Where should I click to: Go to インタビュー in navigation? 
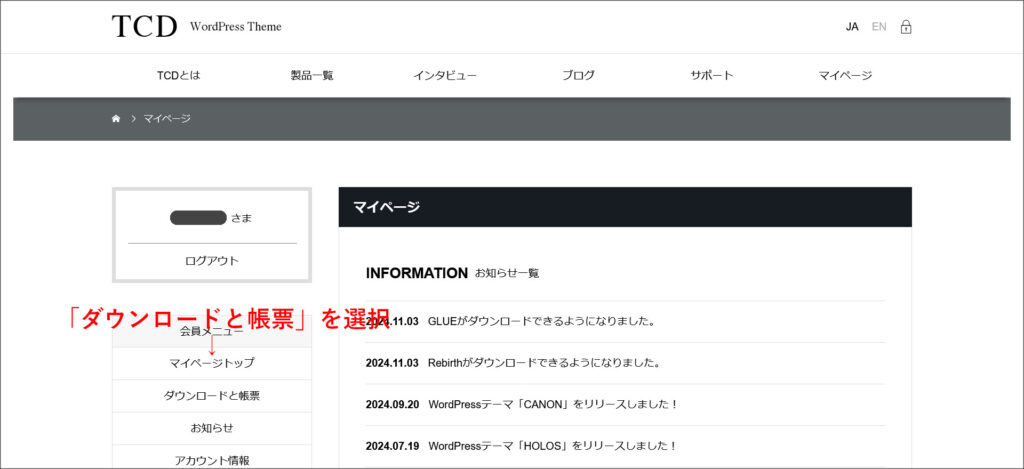click(x=445, y=76)
